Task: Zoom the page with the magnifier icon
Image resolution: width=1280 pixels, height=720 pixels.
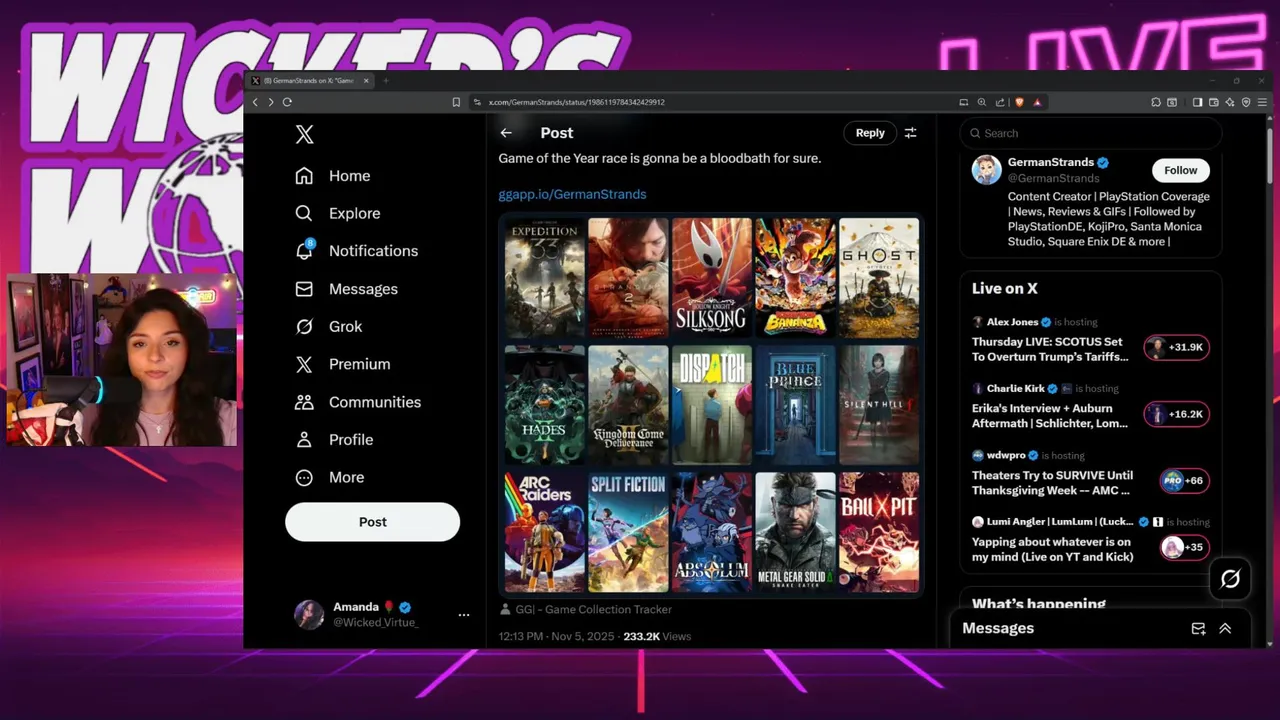Action: click(982, 102)
